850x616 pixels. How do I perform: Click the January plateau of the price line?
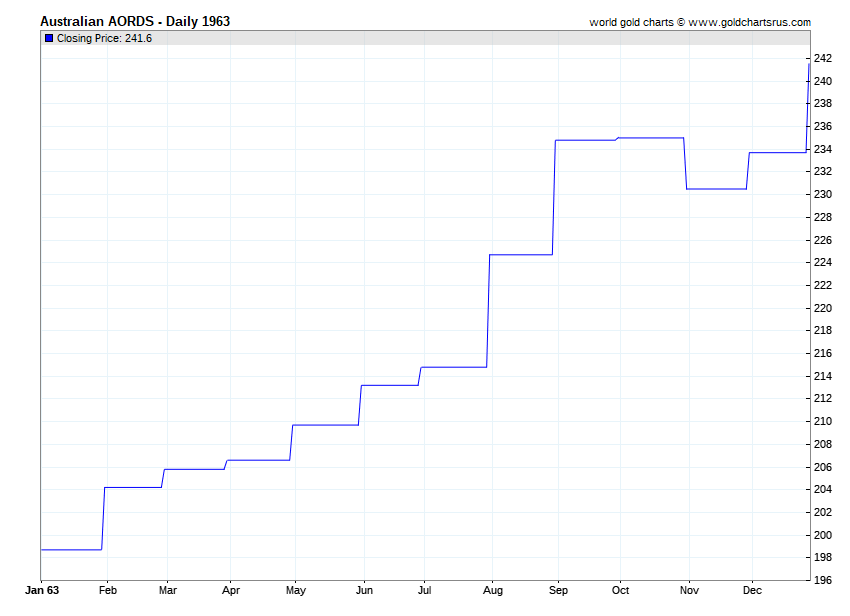tap(71, 549)
